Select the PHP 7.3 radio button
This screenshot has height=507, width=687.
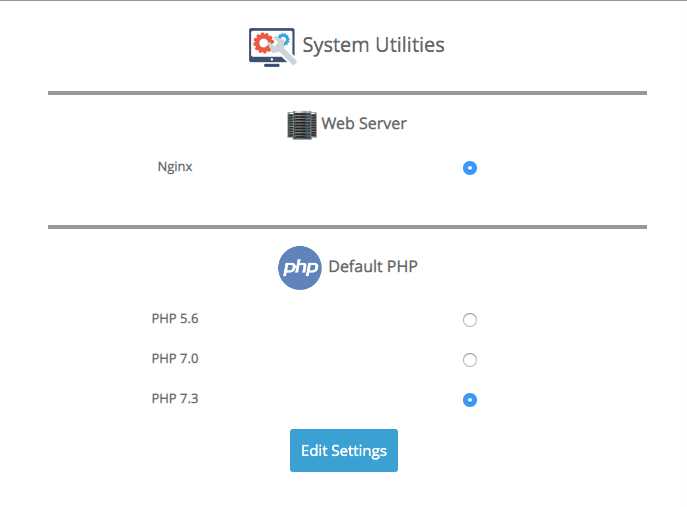[470, 400]
